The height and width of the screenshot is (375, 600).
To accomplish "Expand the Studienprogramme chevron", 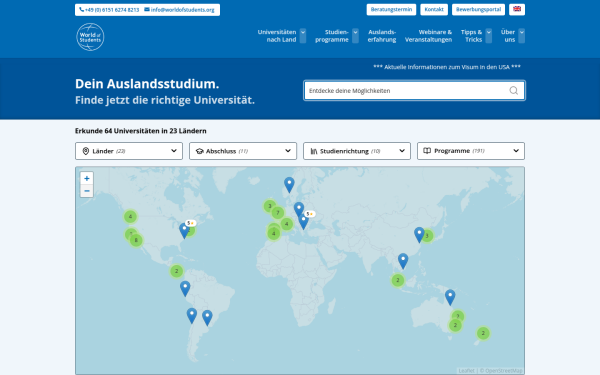I will tap(355, 36).
